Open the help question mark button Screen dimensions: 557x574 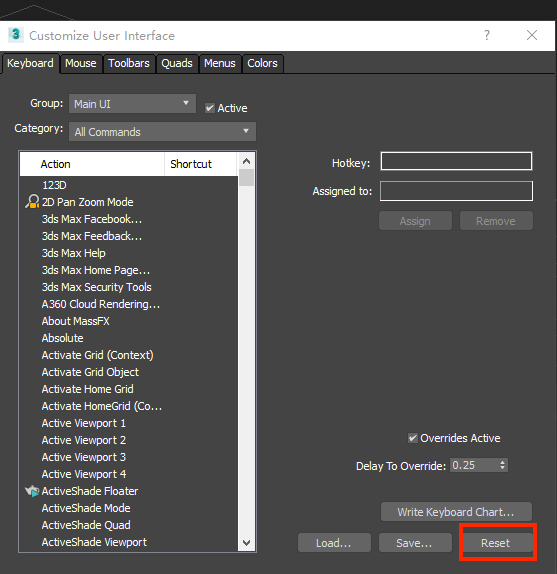pos(487,35)
